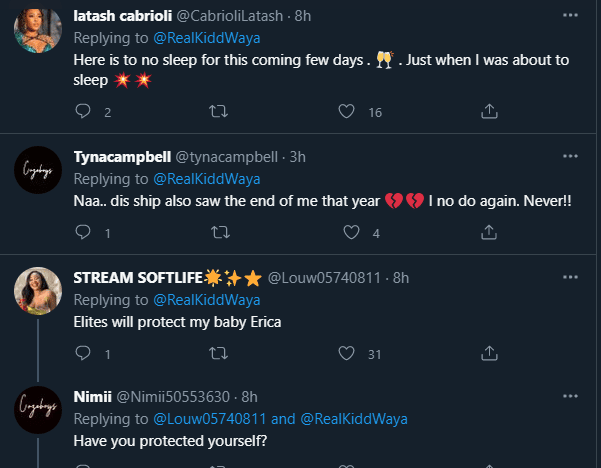Open more options on Nimii's tweet
This screenshot has height=468, width=601.
click(x=570, y=397)
